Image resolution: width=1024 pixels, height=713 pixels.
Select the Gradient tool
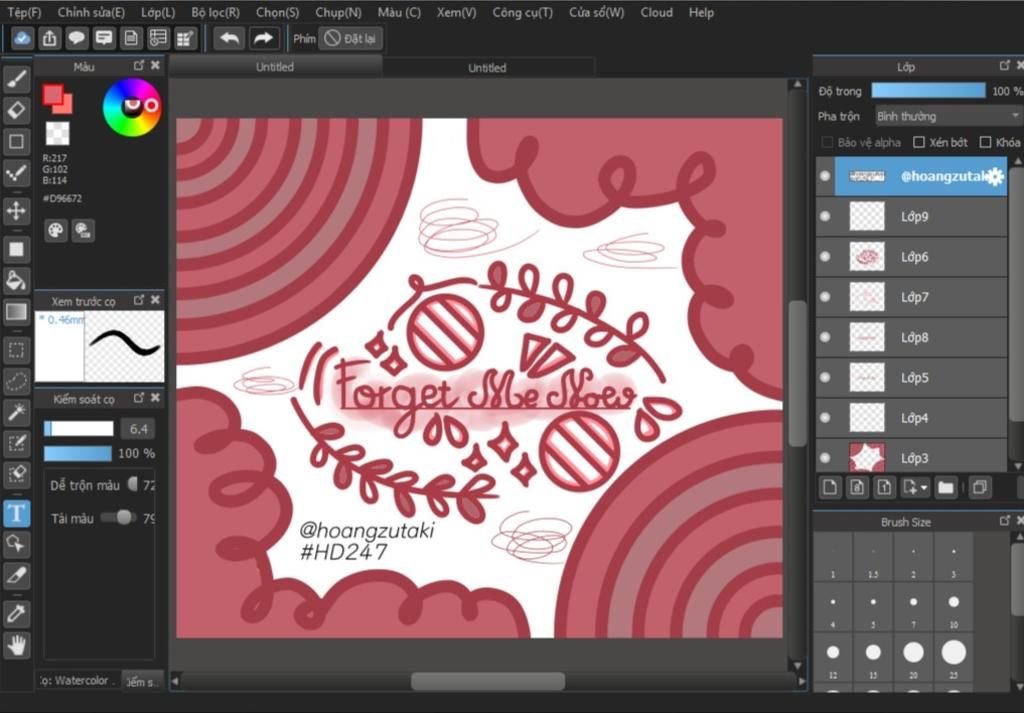[x=16, y=311]
